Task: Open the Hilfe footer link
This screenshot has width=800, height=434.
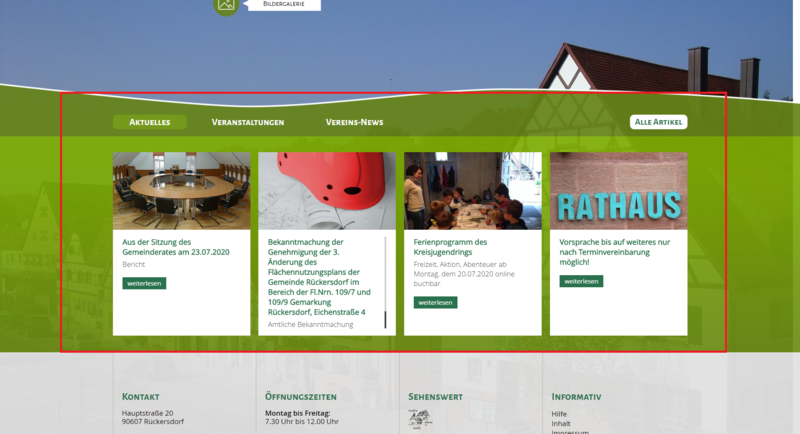Action: [559, 414]
